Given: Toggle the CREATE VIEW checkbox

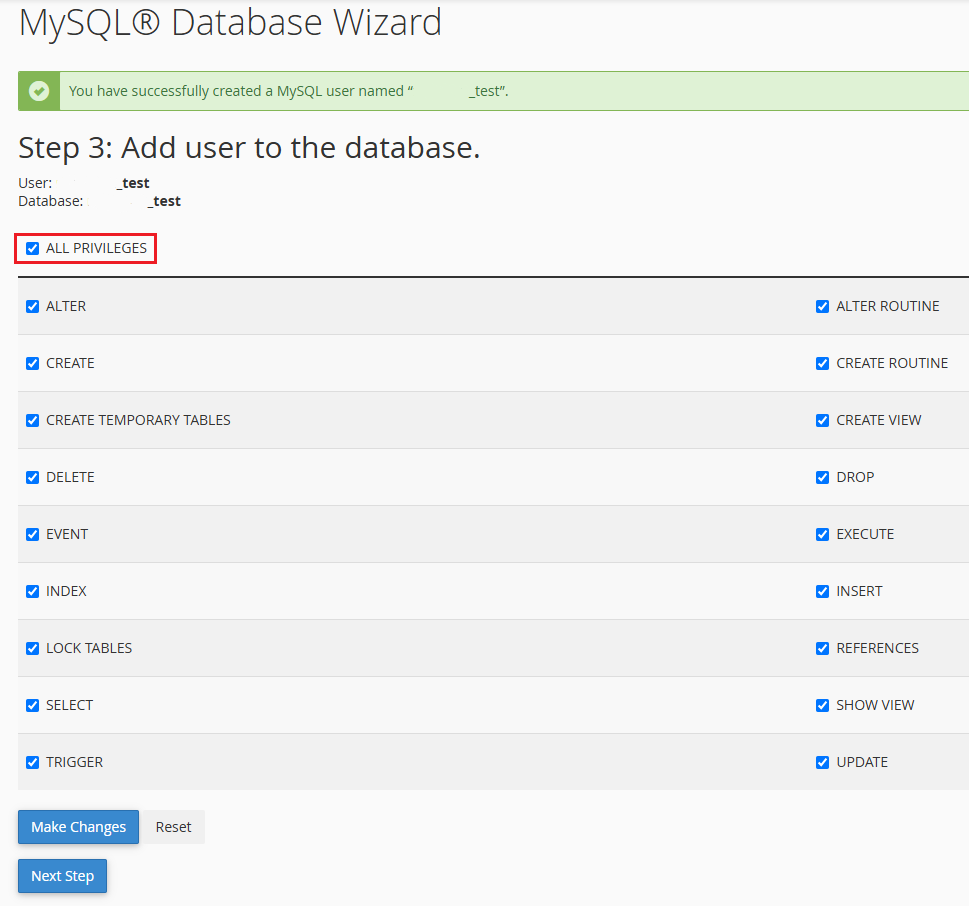Looking at the screenshot, I should 823,420.
